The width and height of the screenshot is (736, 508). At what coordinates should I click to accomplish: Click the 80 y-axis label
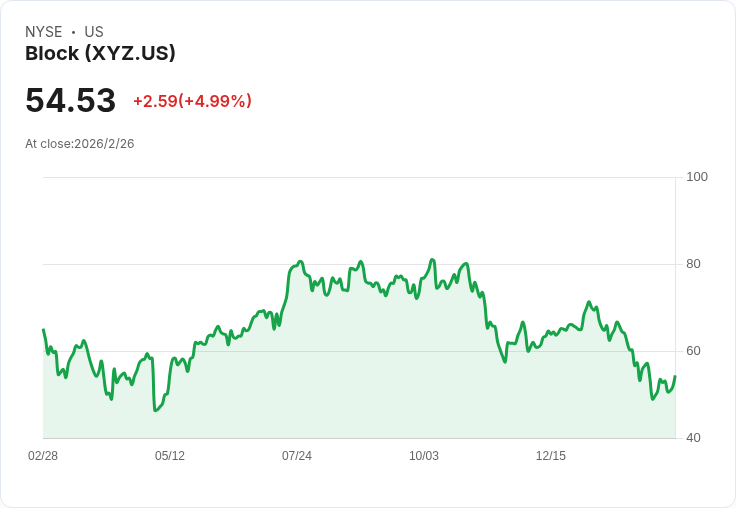click(x=693, y=264)
